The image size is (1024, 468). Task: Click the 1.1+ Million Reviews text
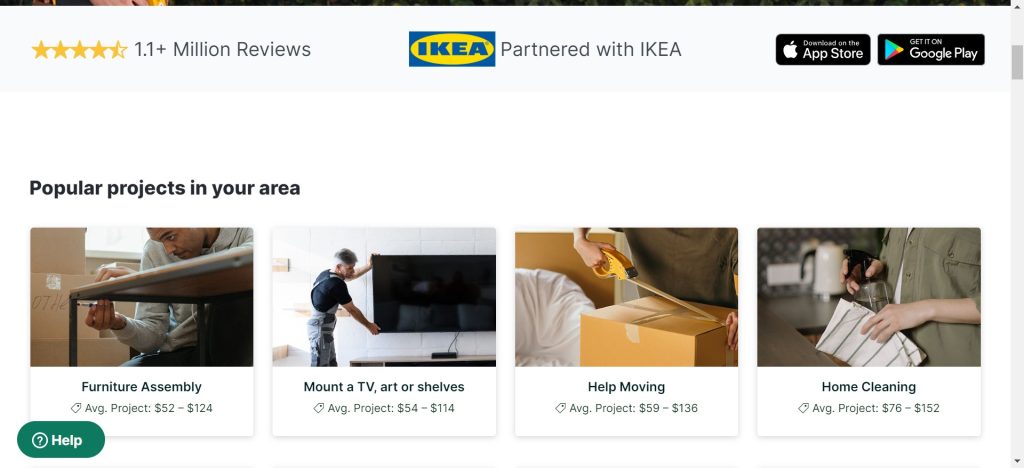[x=223, y=50]
